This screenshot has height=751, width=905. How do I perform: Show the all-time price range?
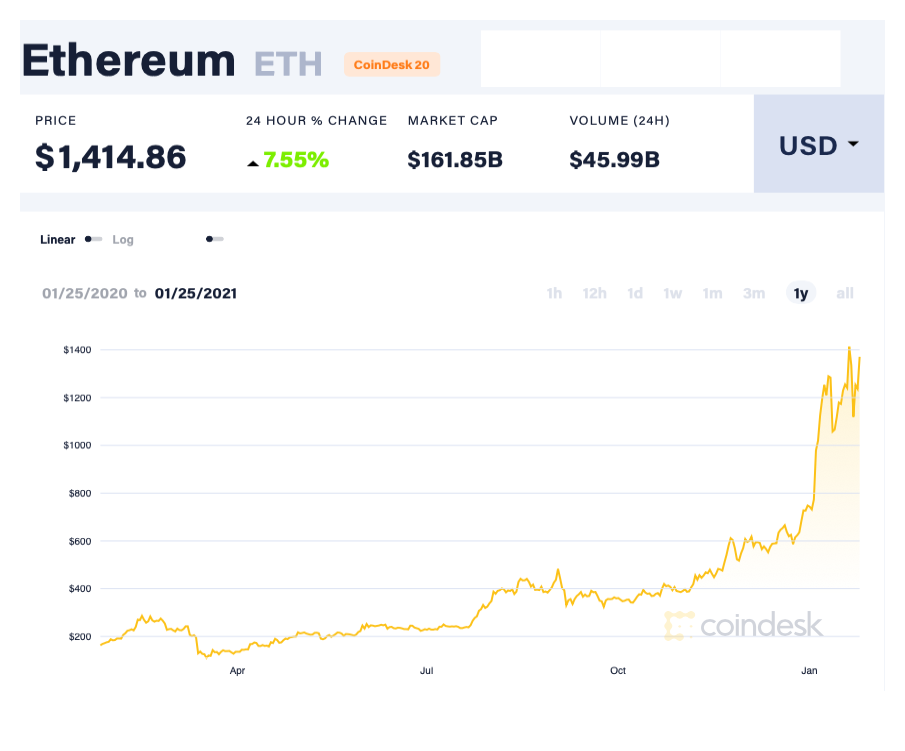click(x=845, y=293)
